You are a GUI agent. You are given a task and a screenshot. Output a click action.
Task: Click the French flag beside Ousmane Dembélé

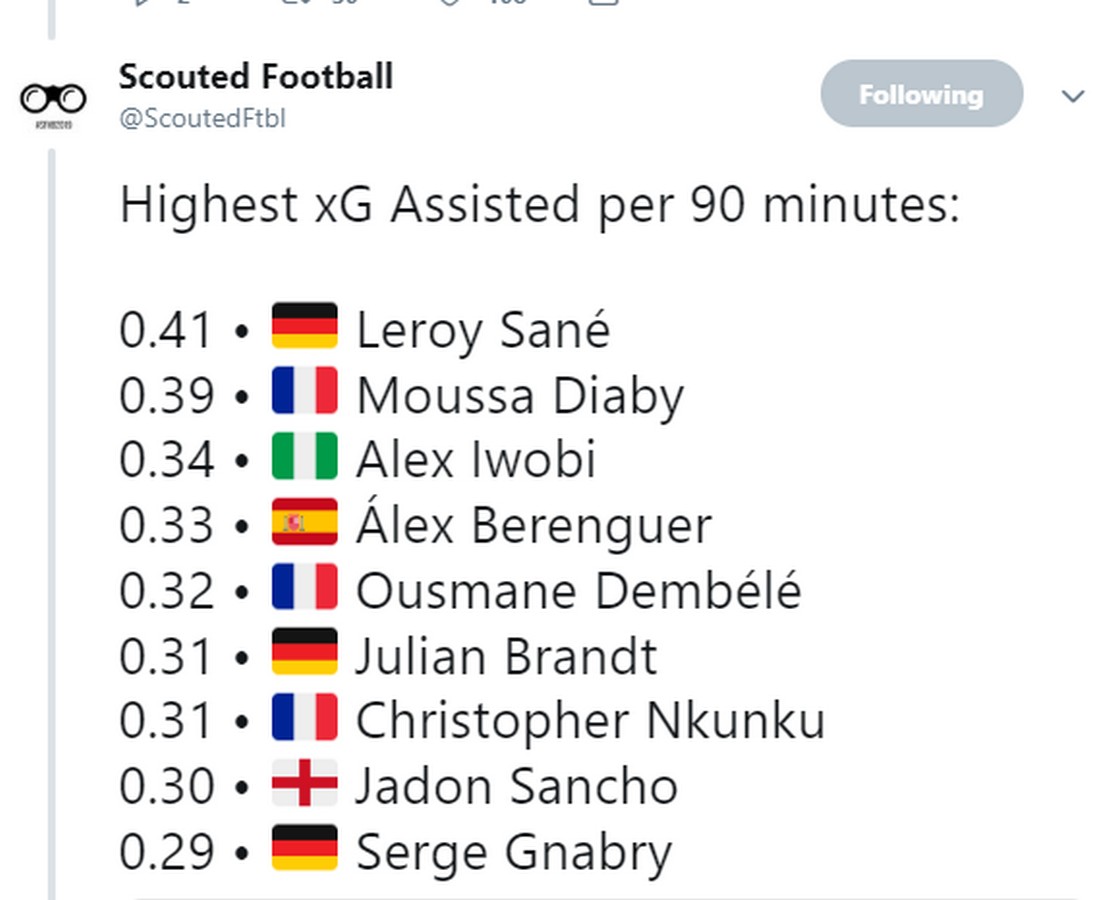coord(304,587)
